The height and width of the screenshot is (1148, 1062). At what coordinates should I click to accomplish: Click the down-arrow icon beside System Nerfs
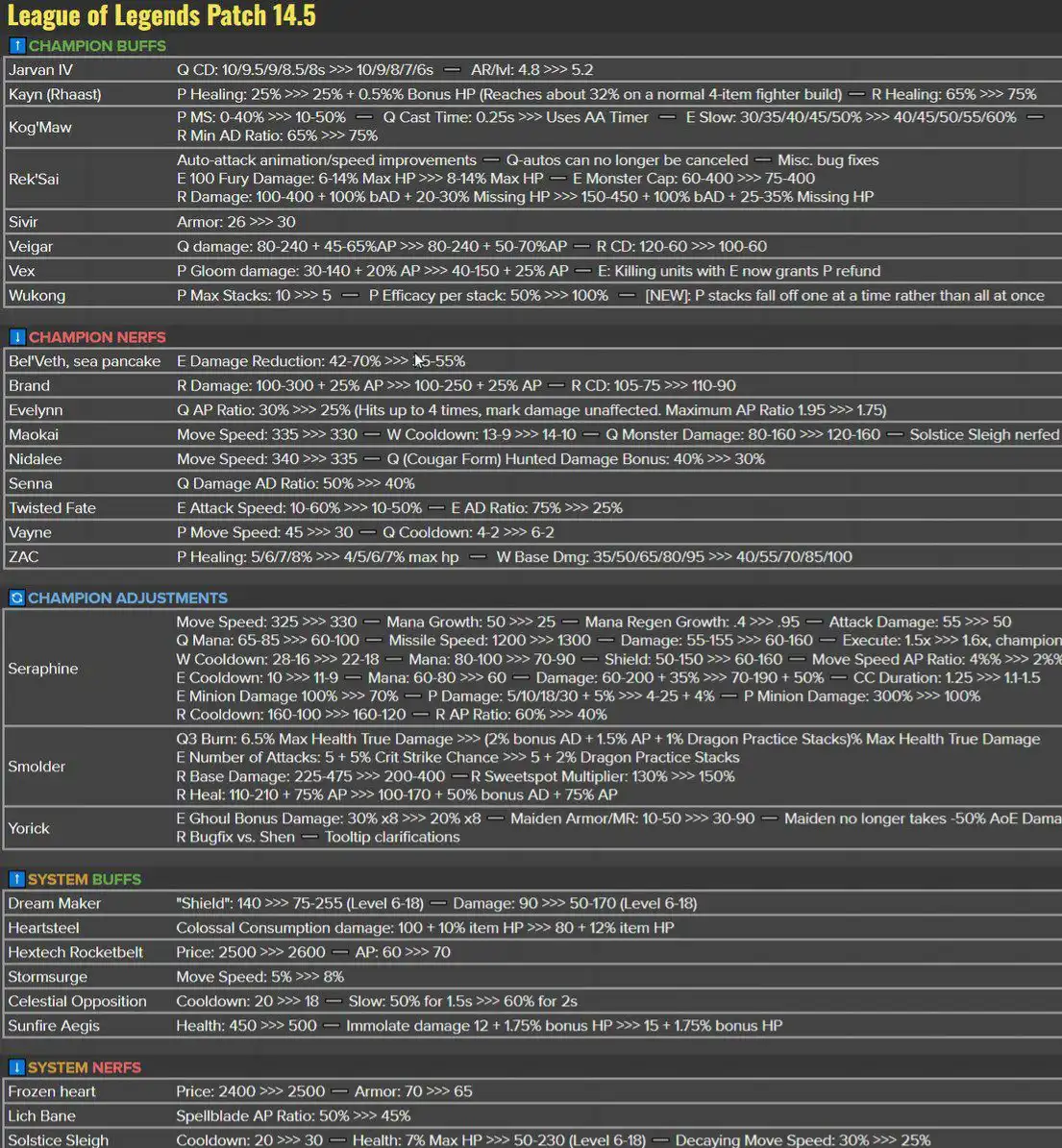tap(17, 1066)
